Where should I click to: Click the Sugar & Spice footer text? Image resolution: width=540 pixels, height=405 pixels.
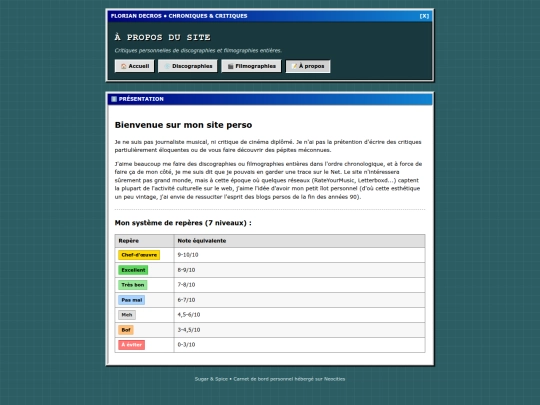(x=270, y=379)
